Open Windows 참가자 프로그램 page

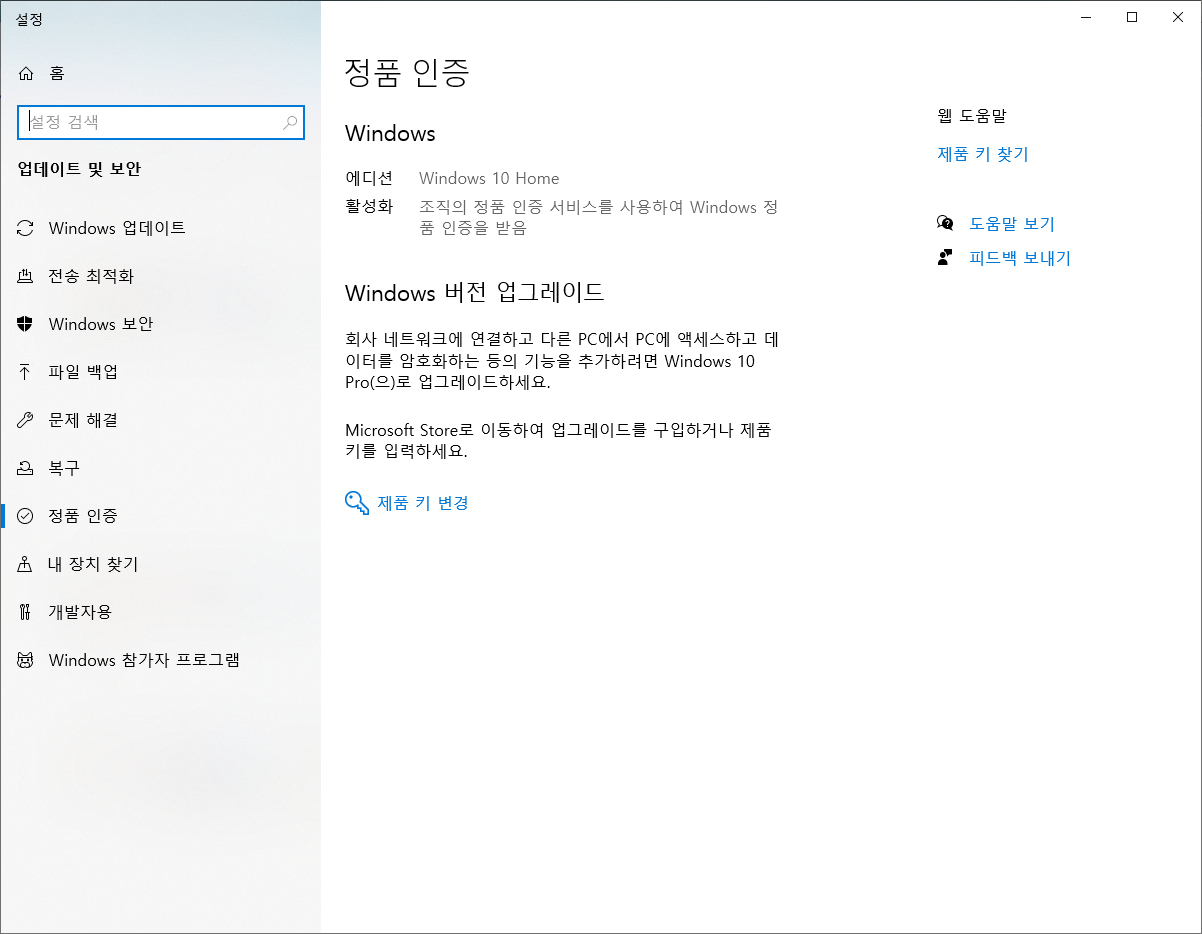coord(160,660)
